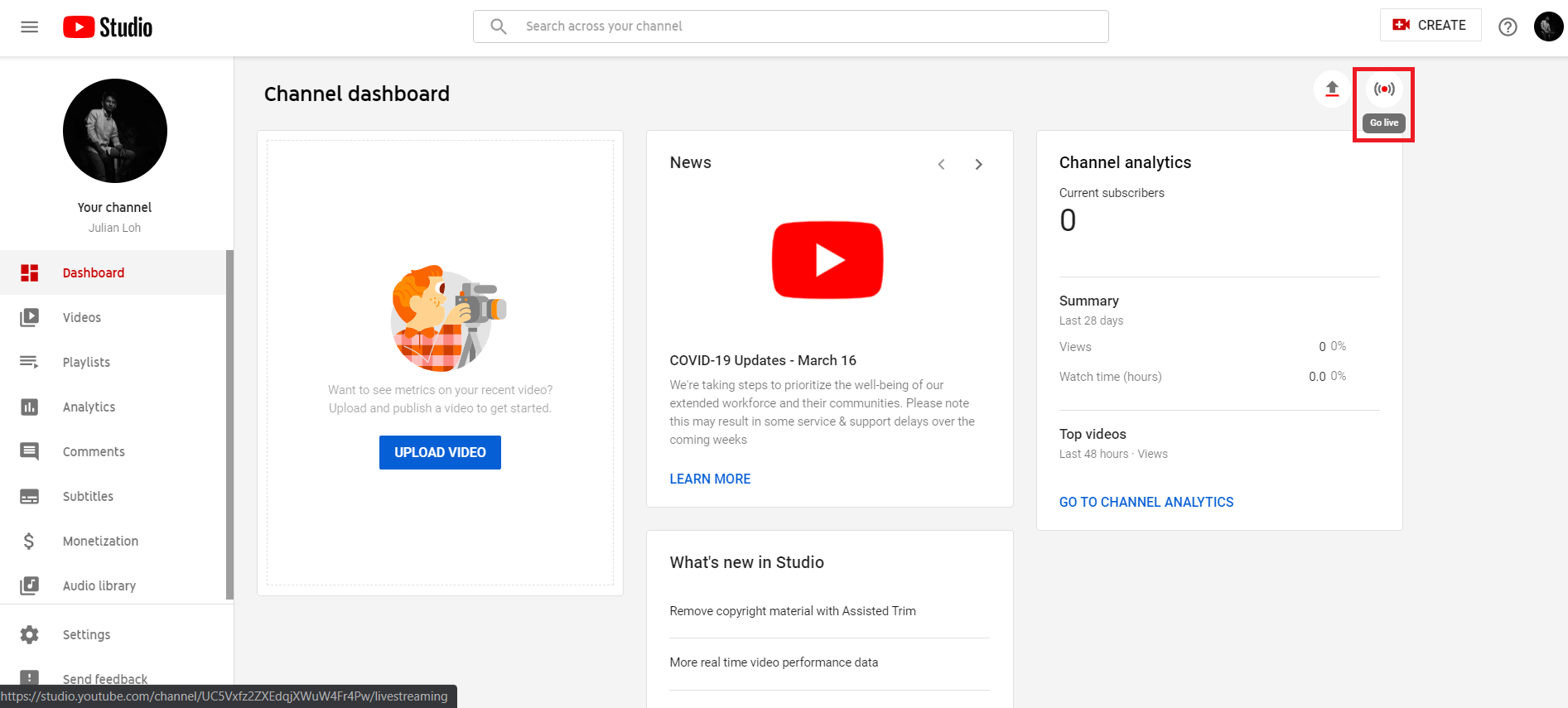Click the Julian Loh channel name
The height and width of the screenshot is (708, 1568).
click(114, 228)
